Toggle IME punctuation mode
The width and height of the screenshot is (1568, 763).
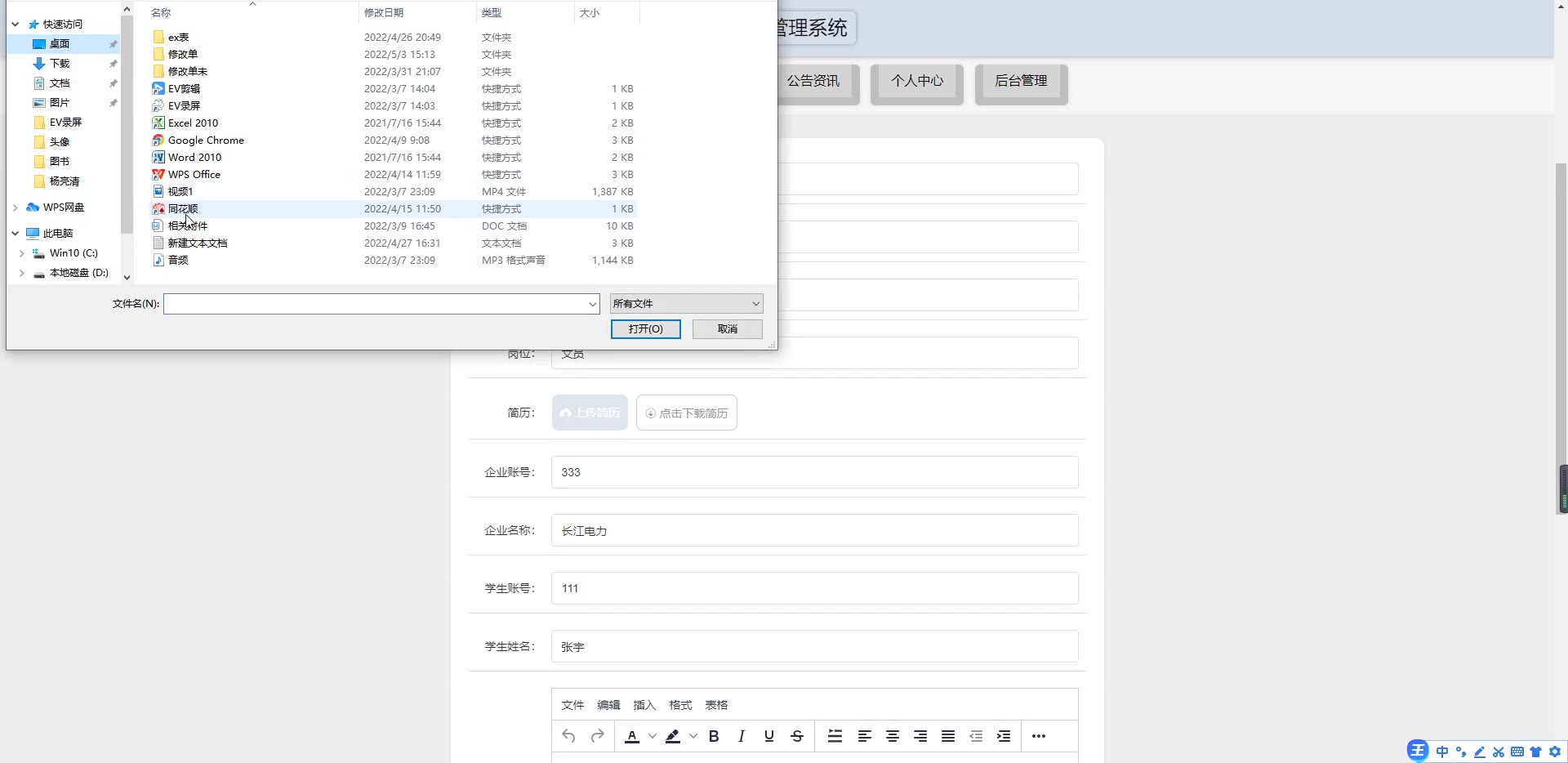tap(1461, 752)
